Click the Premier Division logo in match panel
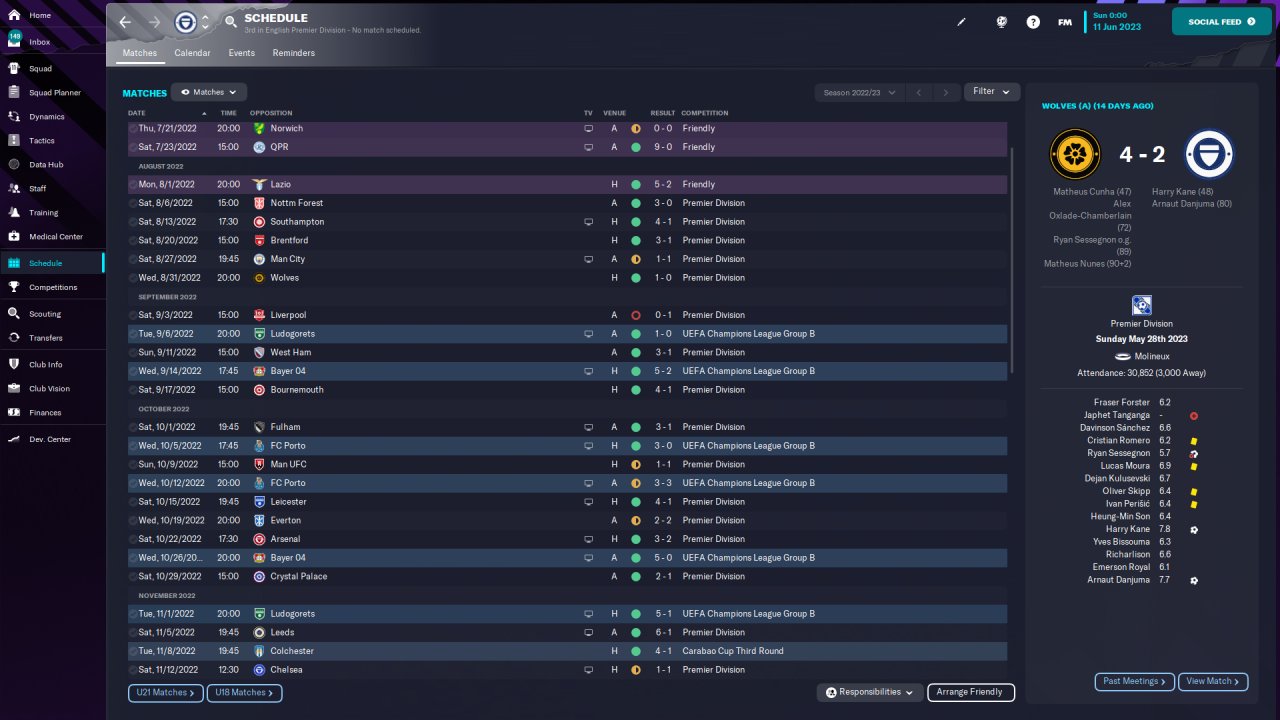The image size is (1280, 720). click(1142, 305)
